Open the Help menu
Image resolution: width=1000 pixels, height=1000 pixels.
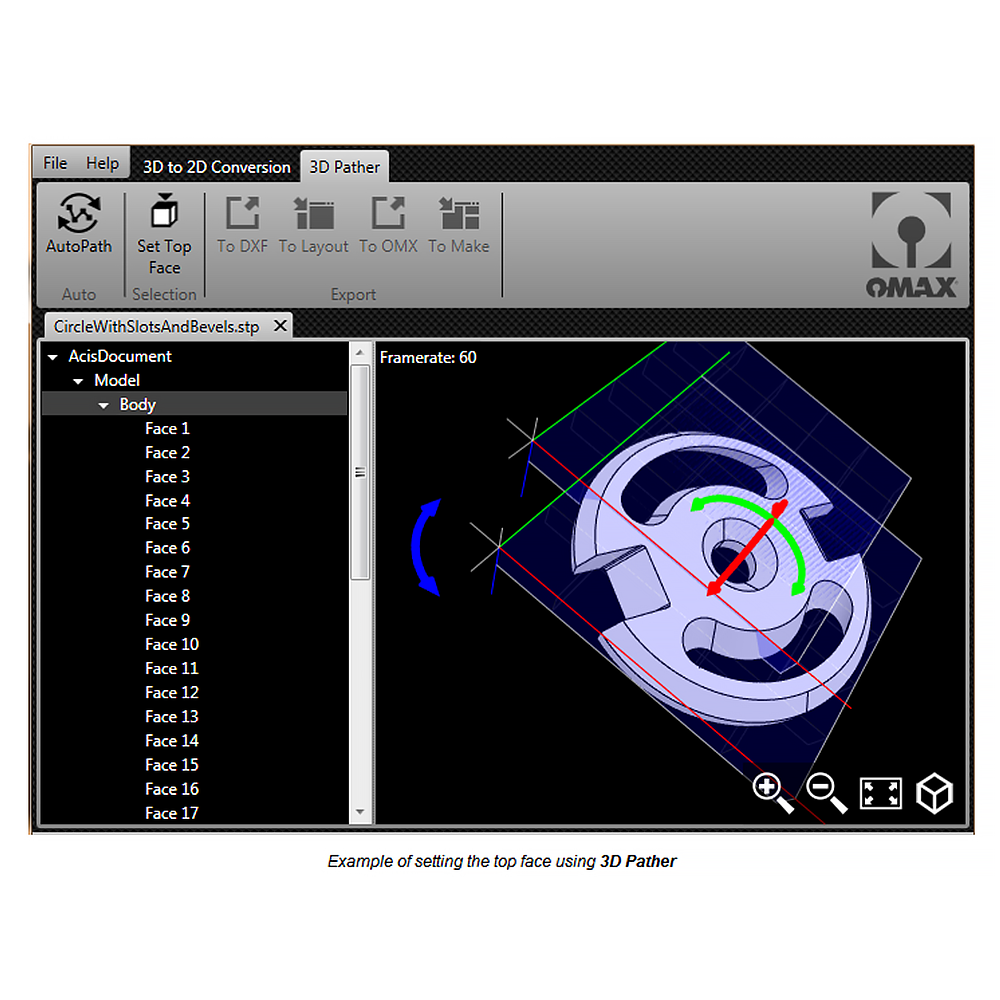click(x=102, y=163)
